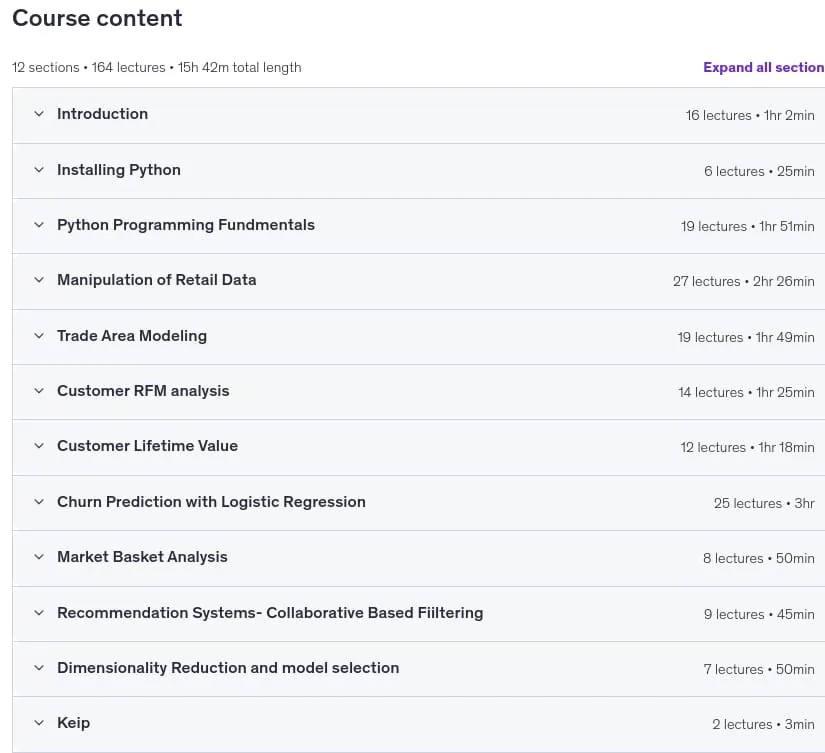Select Python Programming Fundmentals title
The height and width of the screenshot is (753, 825).
click(186, 225)
